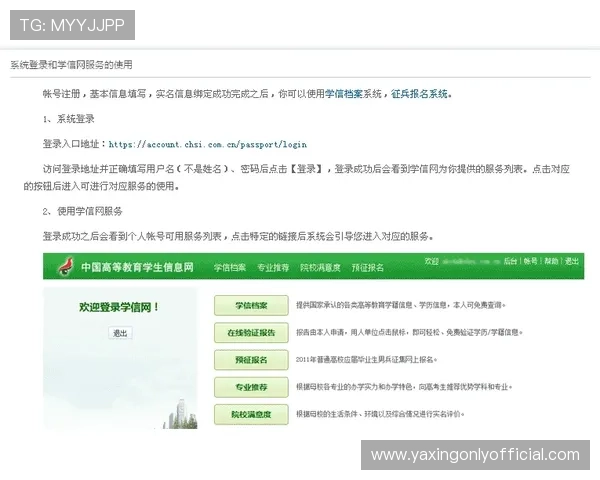Click the 欢迎登录学信网！ welcome heading
This screenshot has width=600, height=480.
119,307
